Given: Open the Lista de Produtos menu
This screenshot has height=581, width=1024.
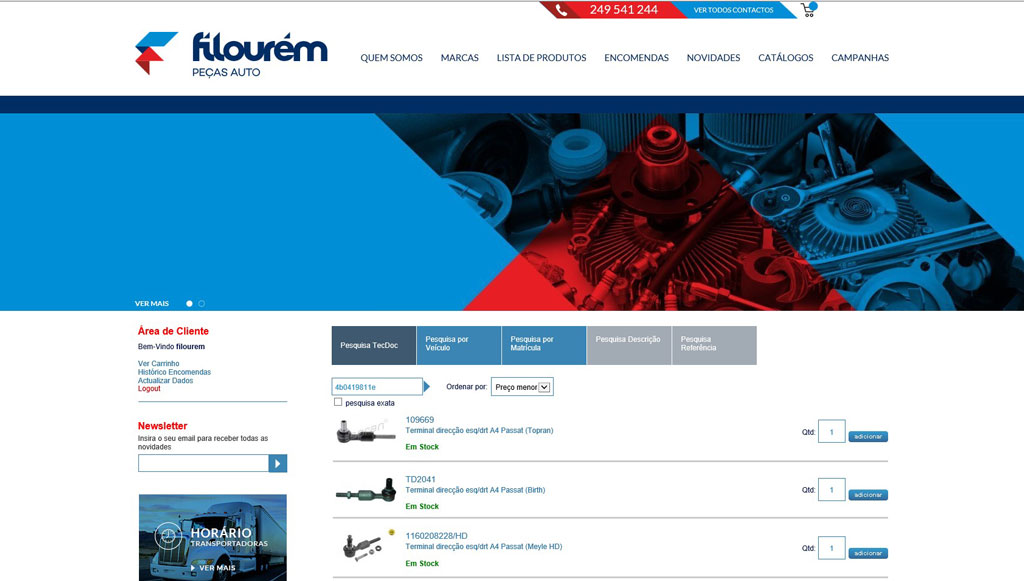Looking at the screenshot, I should coord(541,58).
